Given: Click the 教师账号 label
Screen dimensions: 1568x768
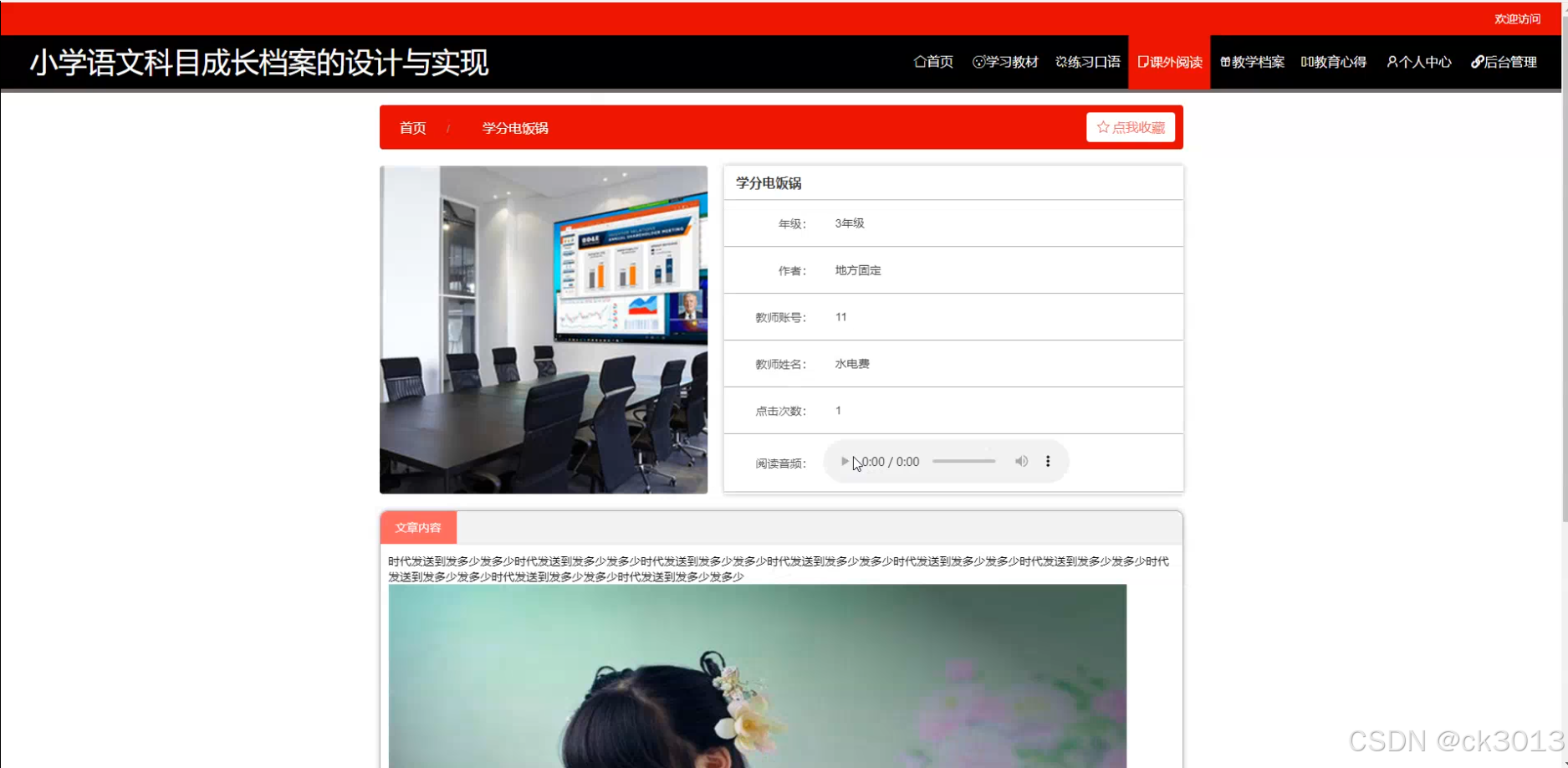Looking at the screenshot, I should coord(780,317).
